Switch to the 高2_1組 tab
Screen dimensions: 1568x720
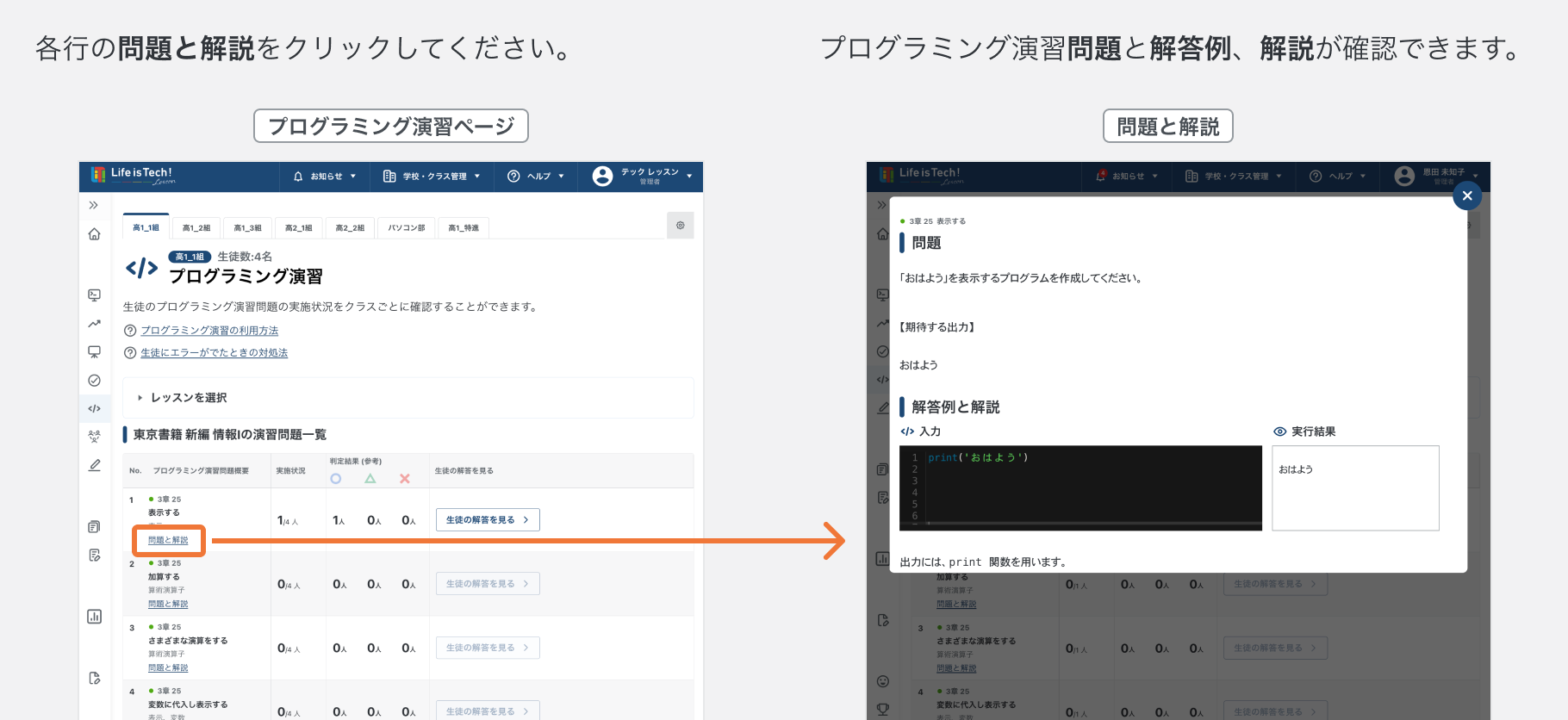[299, 227]
